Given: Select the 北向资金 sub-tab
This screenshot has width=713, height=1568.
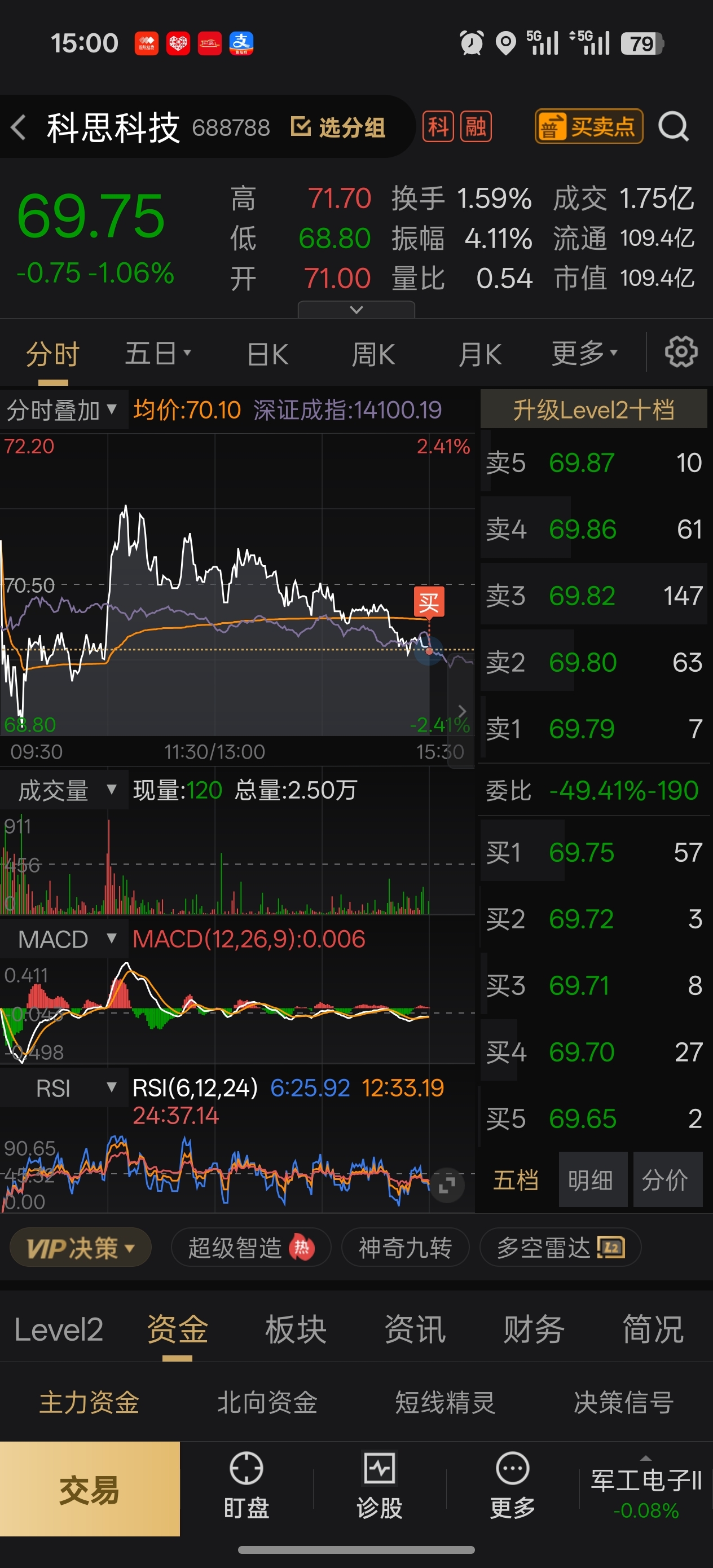Looking at the screenshot, I should pos(267,1402).
